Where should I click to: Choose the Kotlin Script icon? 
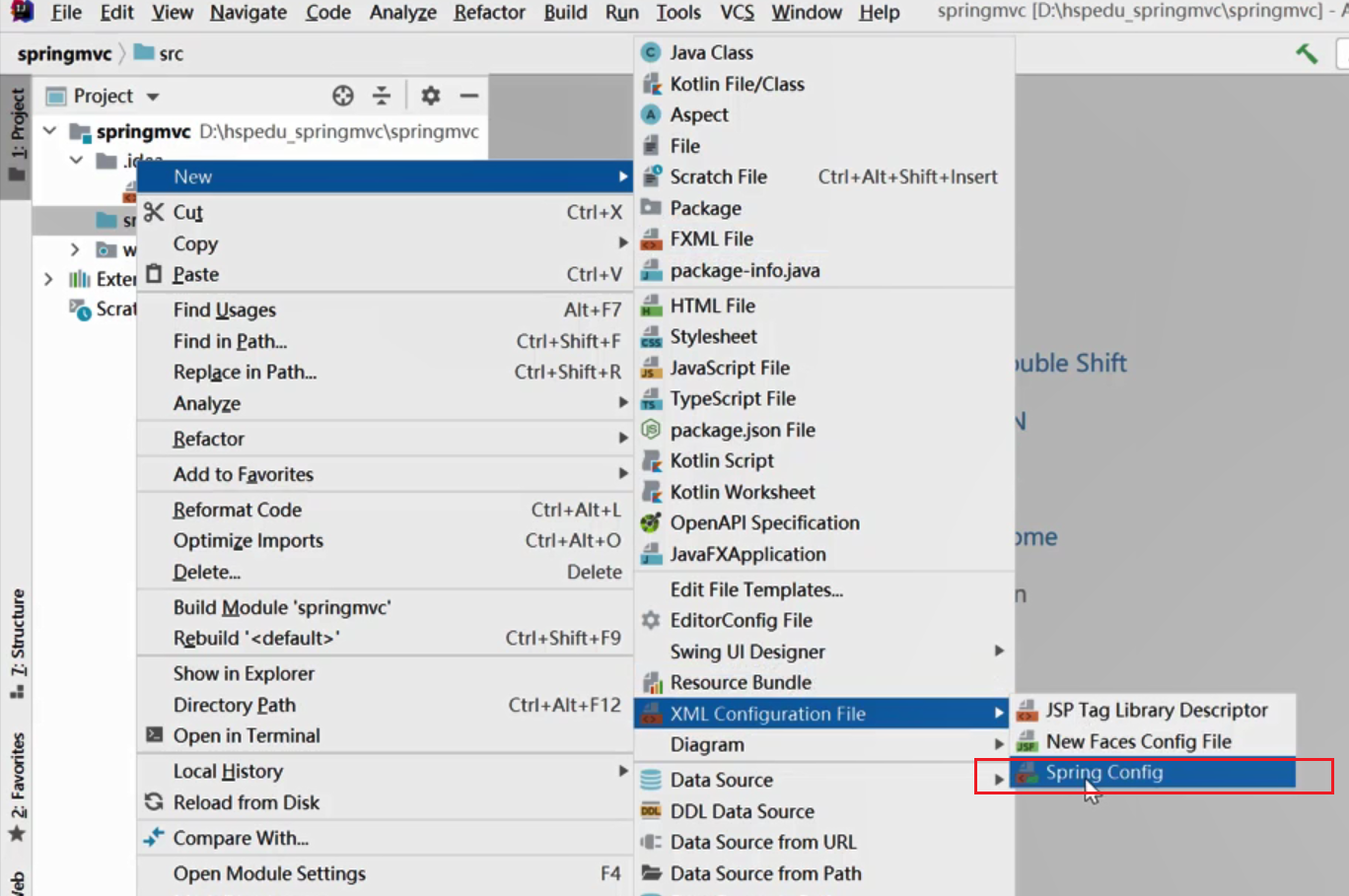coord(651,460)
